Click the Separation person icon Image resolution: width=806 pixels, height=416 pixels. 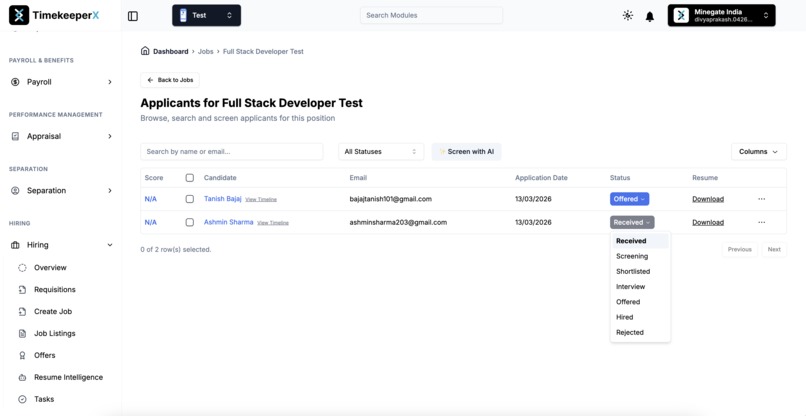click(15, 190)
